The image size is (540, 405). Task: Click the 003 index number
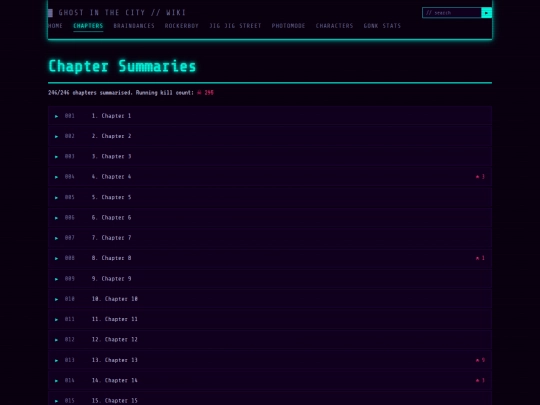coord(70,156)
